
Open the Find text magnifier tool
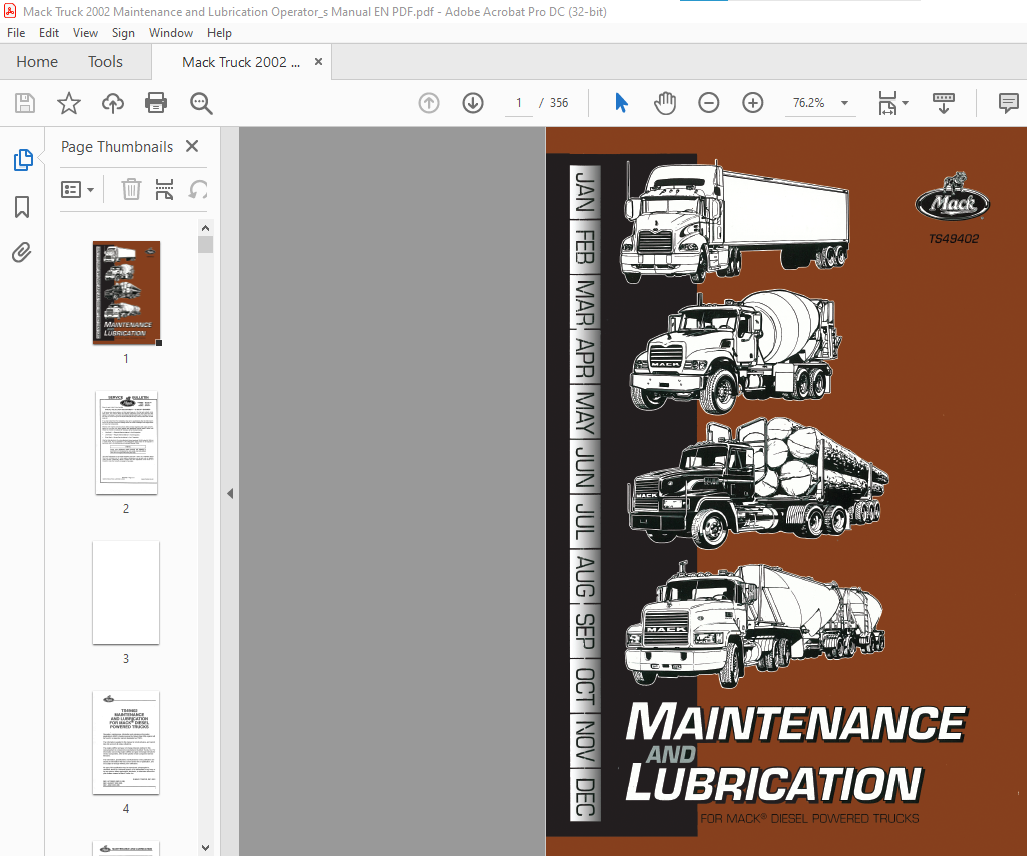point(200,103)
